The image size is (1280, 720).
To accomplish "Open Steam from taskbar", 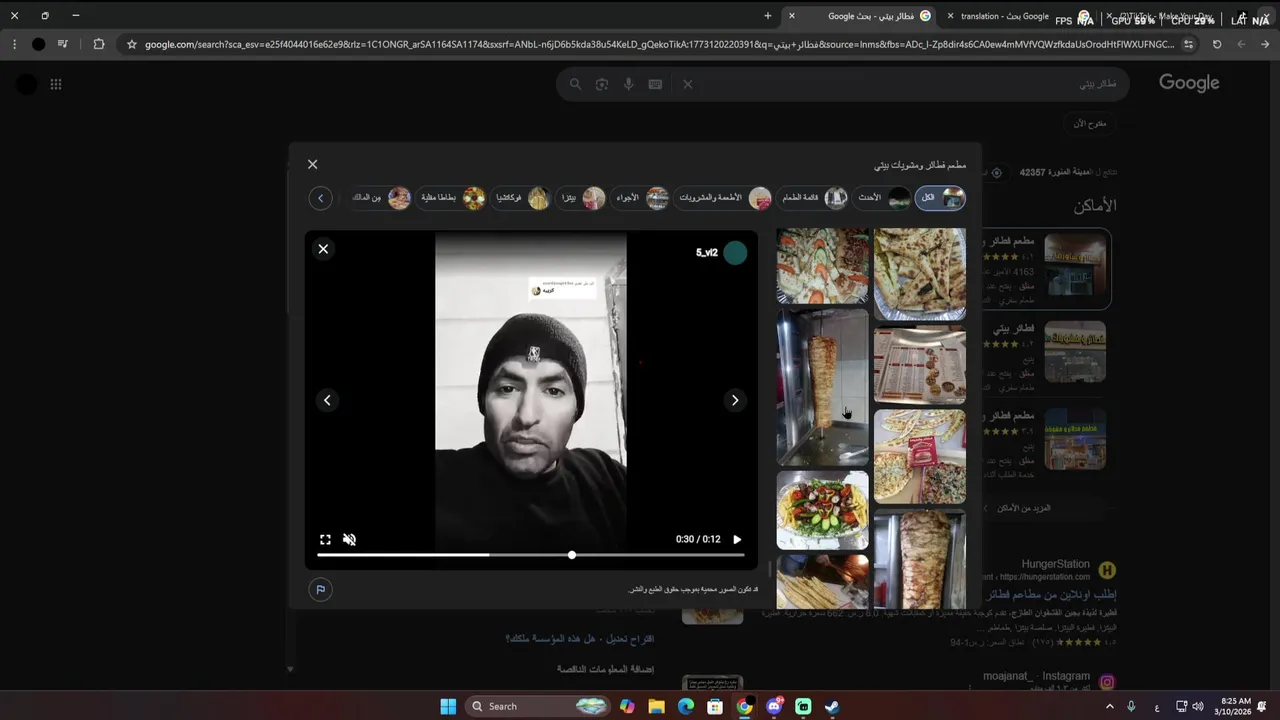I will 832,706.
